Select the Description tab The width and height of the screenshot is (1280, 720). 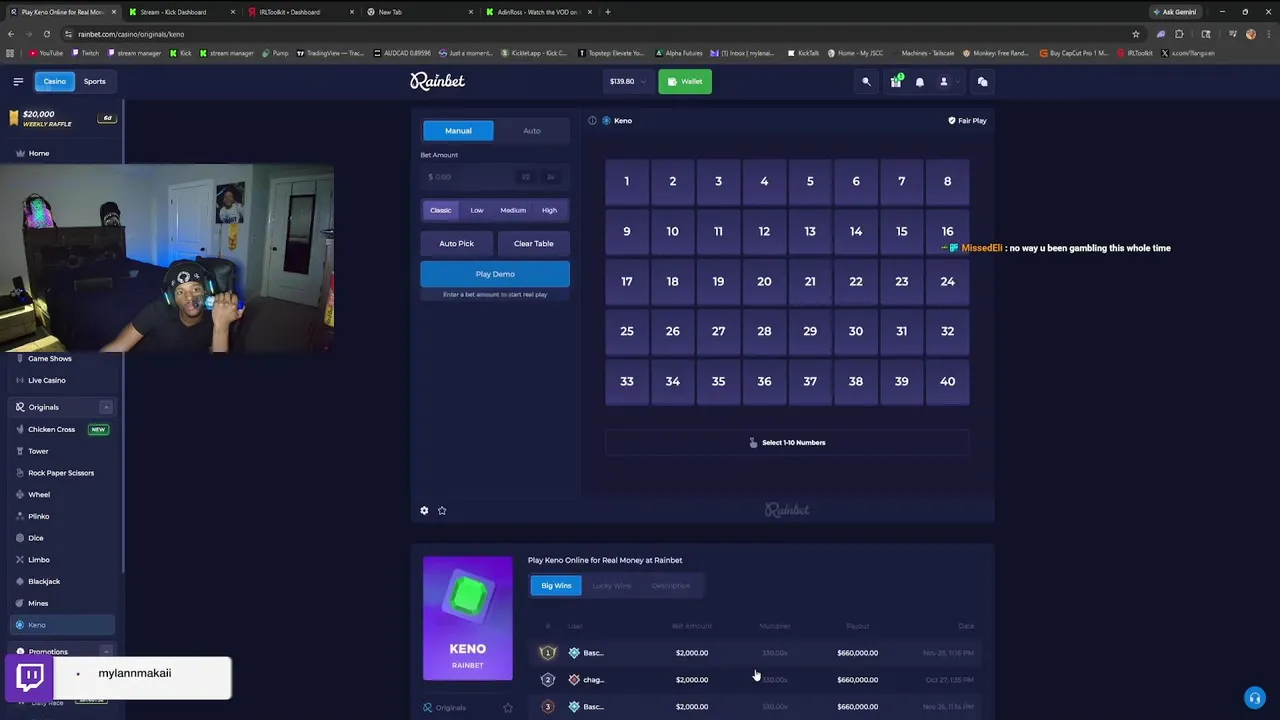tap(670, 586)
